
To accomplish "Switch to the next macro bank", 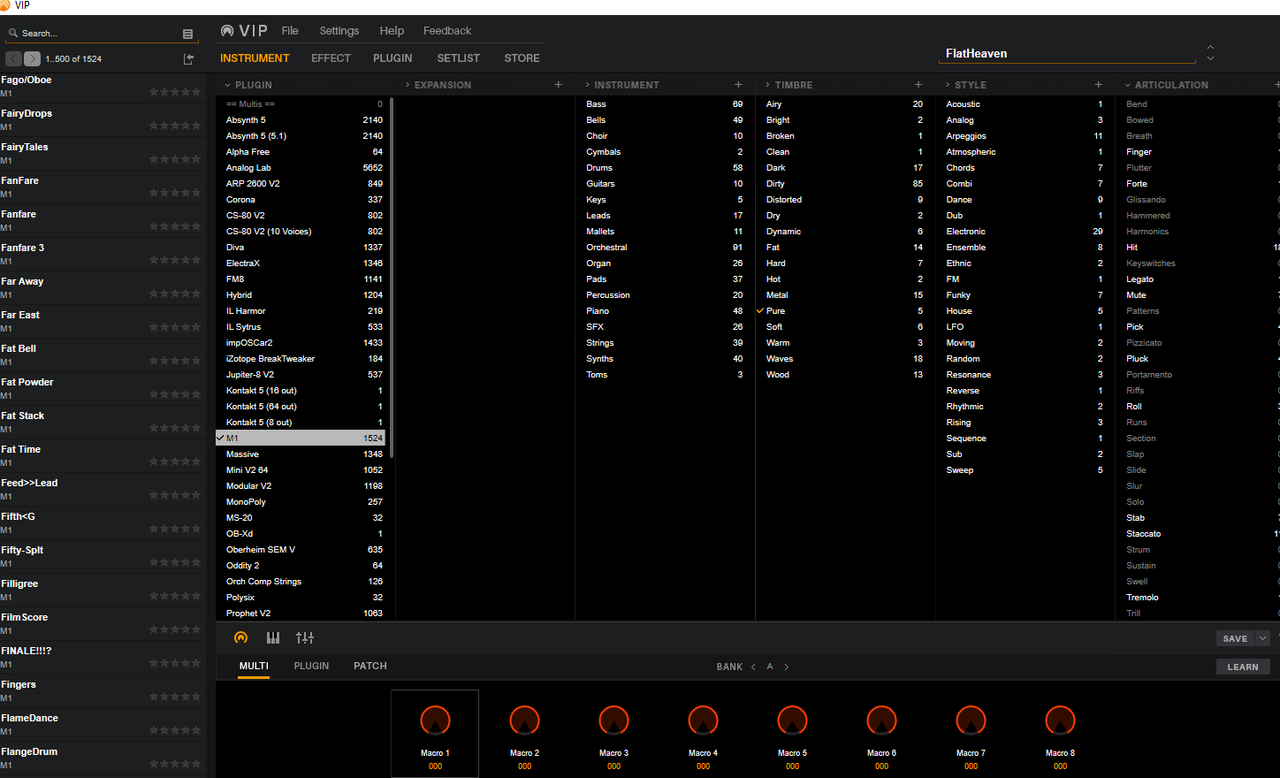I will click(787, 667).
